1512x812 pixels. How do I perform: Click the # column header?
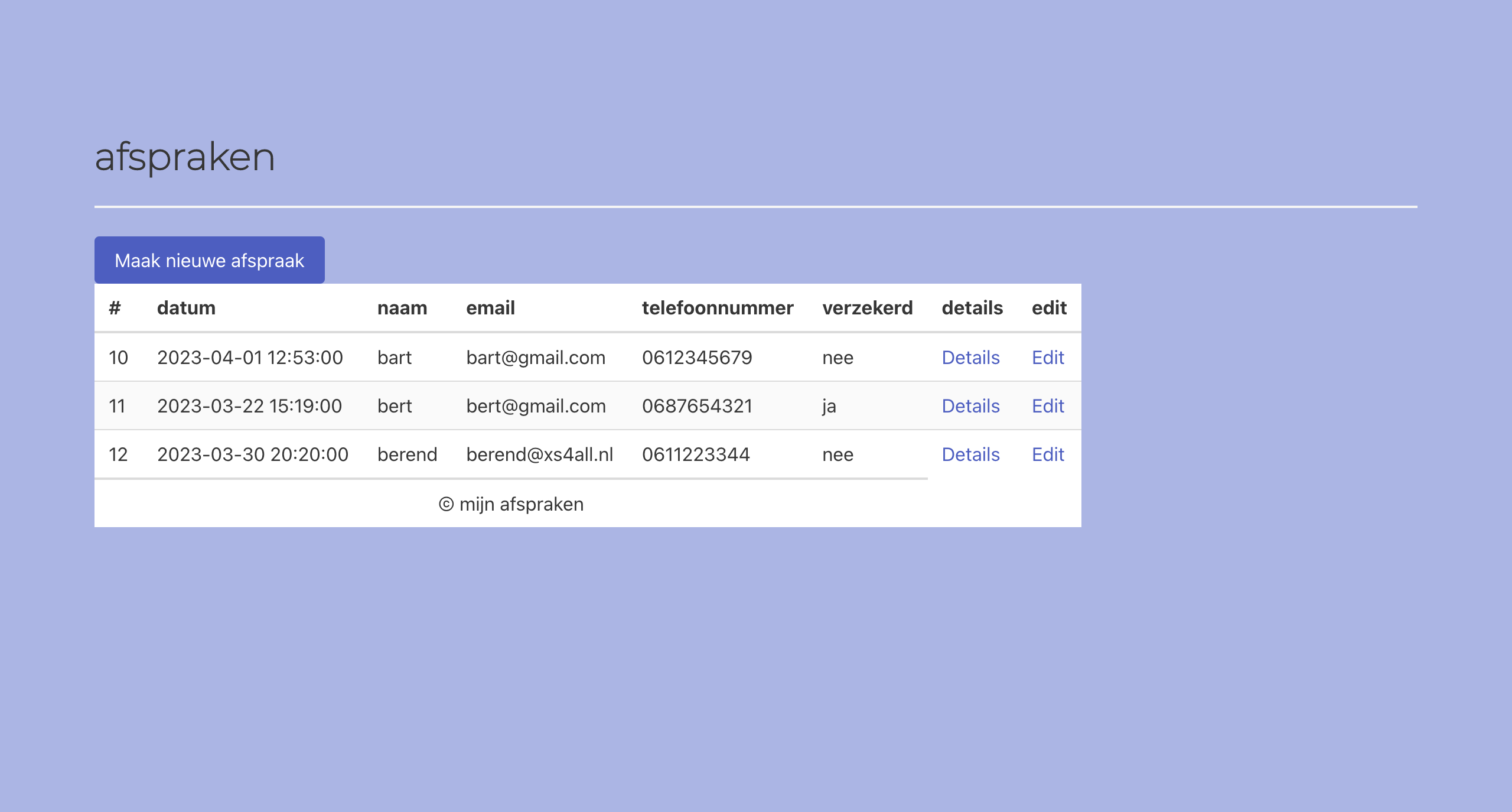tap(115, 308)
